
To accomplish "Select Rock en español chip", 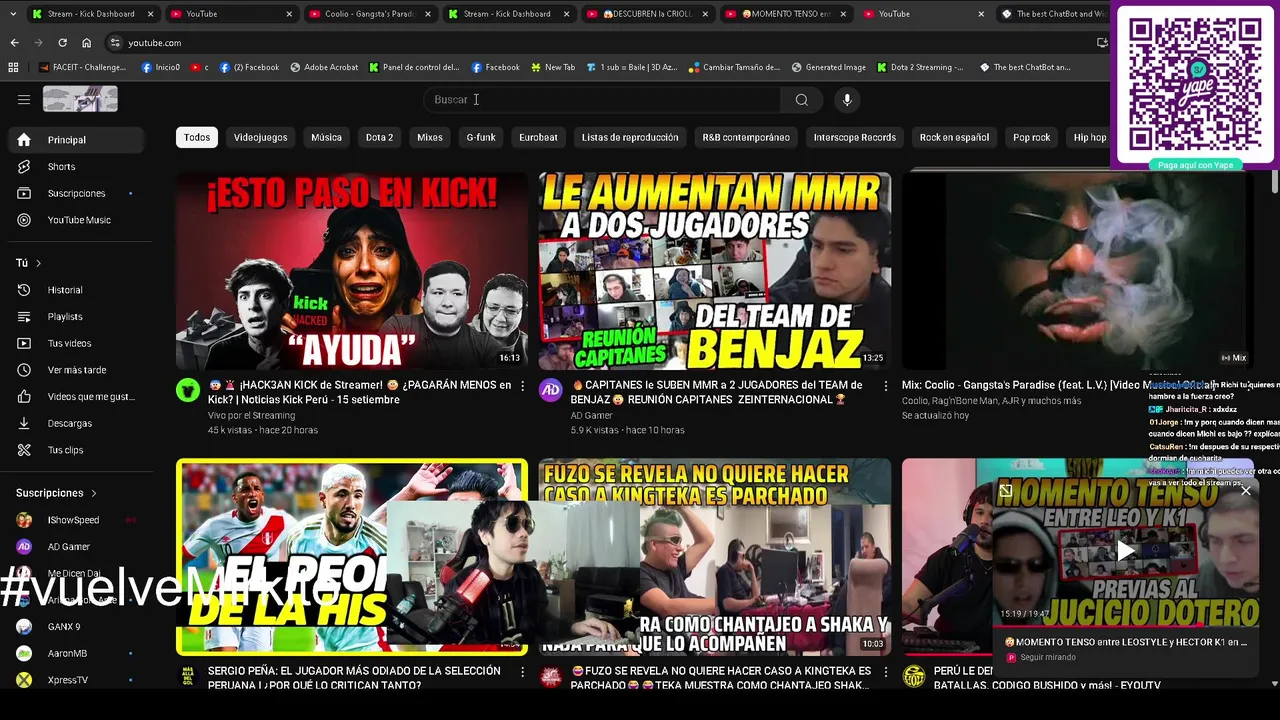I will point(954,137).
